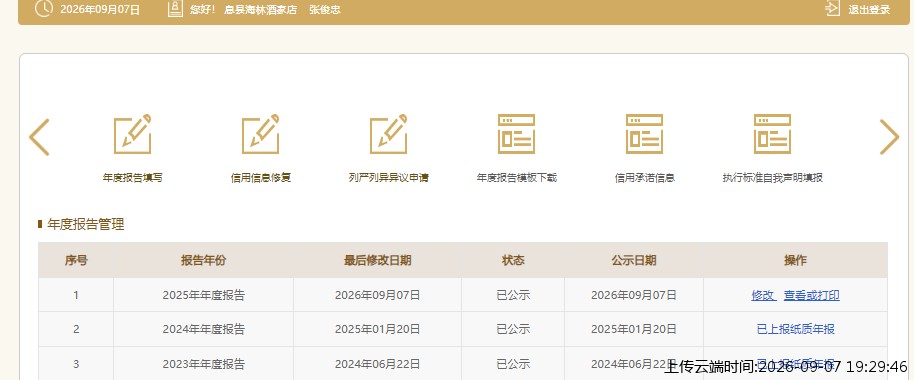Screen dimensions: 914x380
Task: Open the 年度报告填写 pencil icon
Action: [133, 133]
